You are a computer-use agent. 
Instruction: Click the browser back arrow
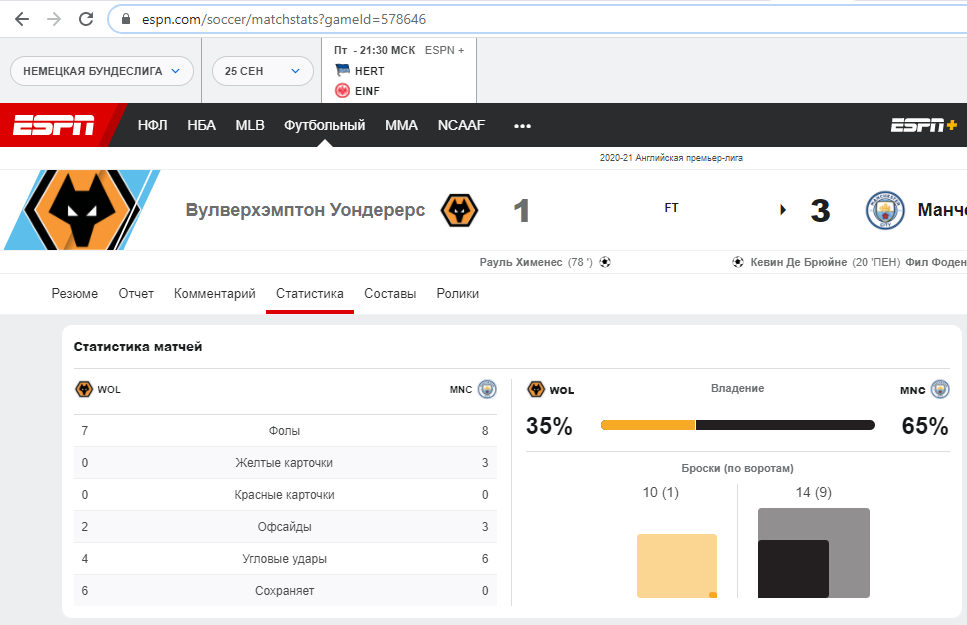tap(22, 19)
